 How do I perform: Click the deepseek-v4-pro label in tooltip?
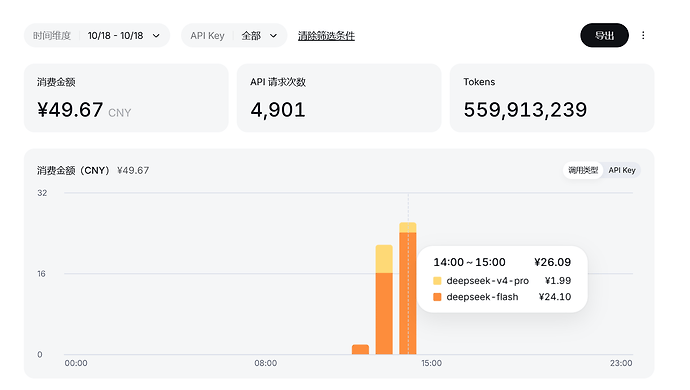coord(488,281)
